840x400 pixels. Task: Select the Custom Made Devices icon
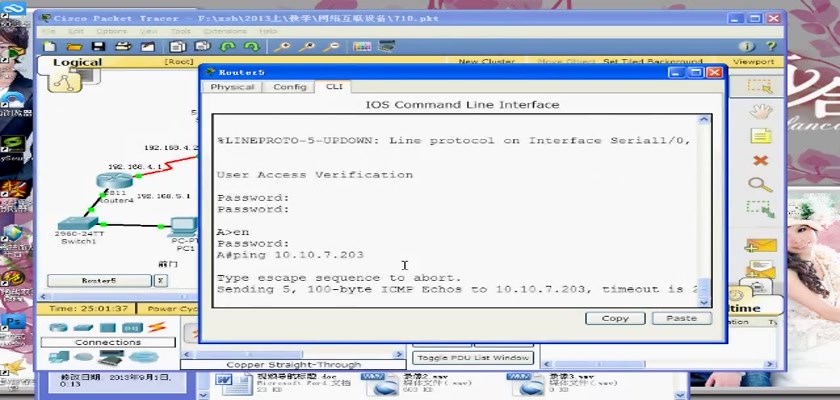[111, 357]
